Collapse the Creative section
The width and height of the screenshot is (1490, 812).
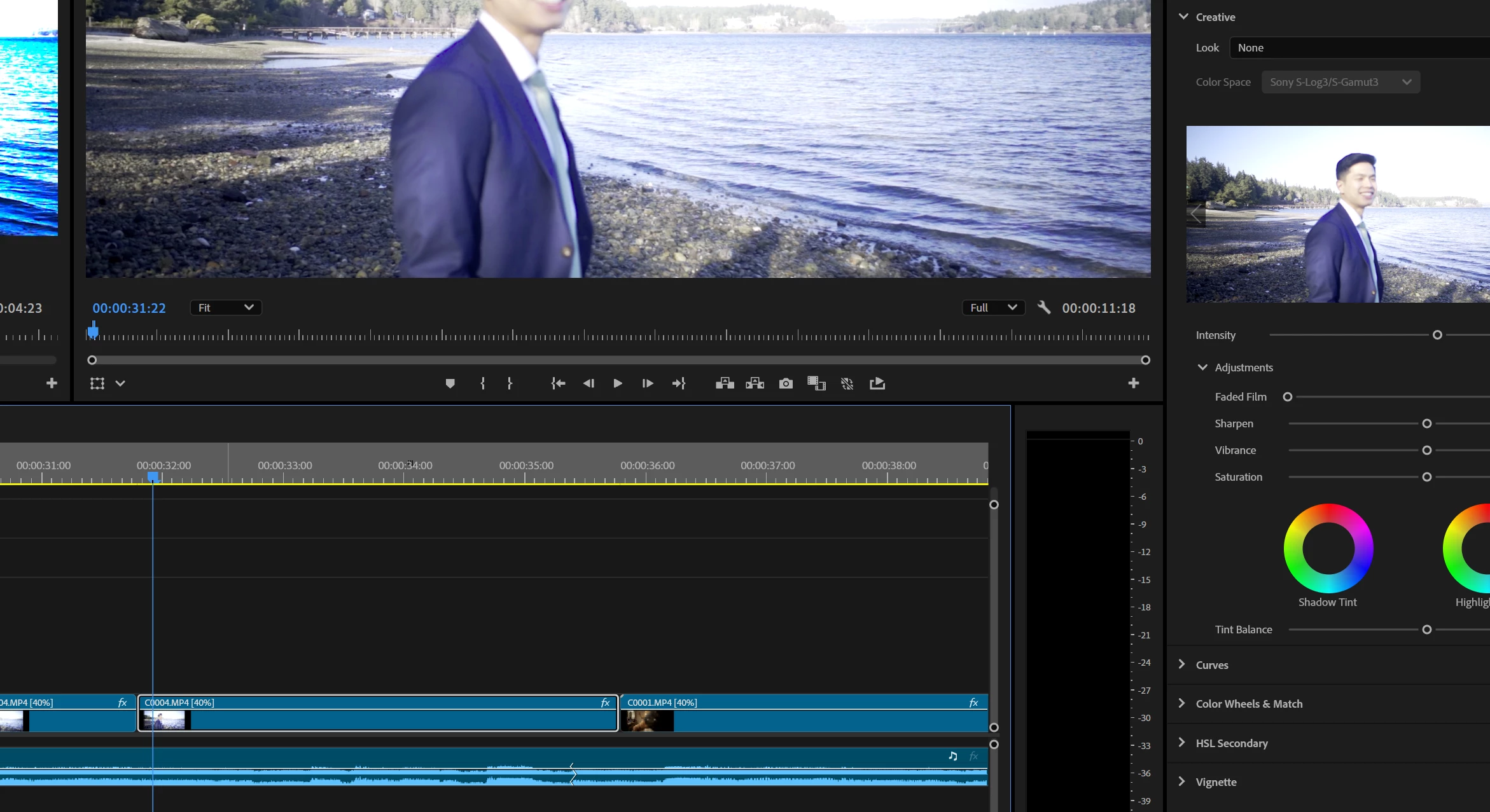[1183, 17]
